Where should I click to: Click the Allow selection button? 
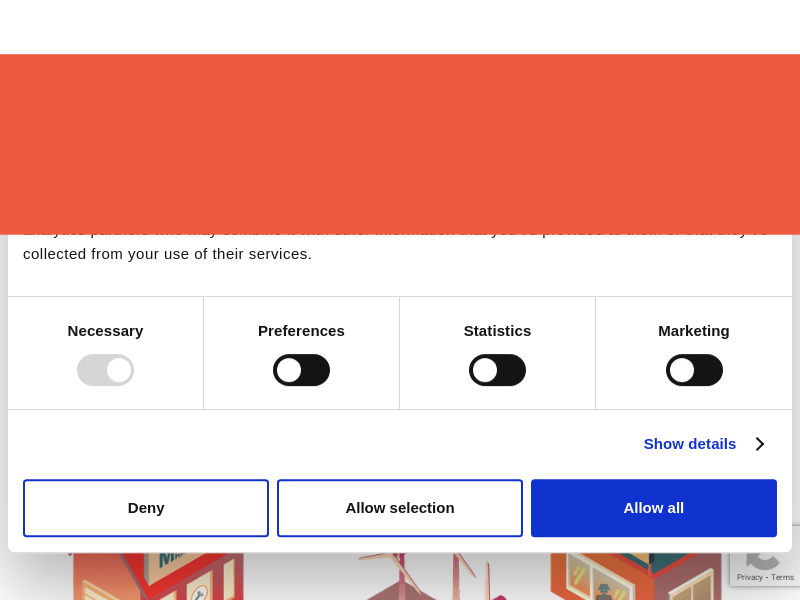coord(400,508)
